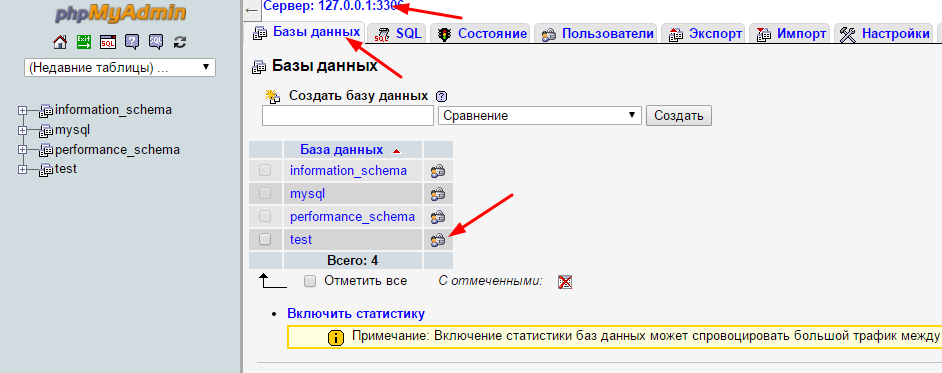Image resolution: width=942 pixels, height=373 pixels.
Task: Open the SQL query window icon
Action: click(x=108, y=42)
